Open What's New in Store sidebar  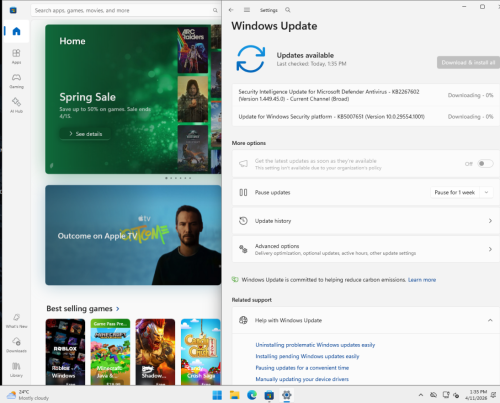pyautogui.click(x=16, y=321)
